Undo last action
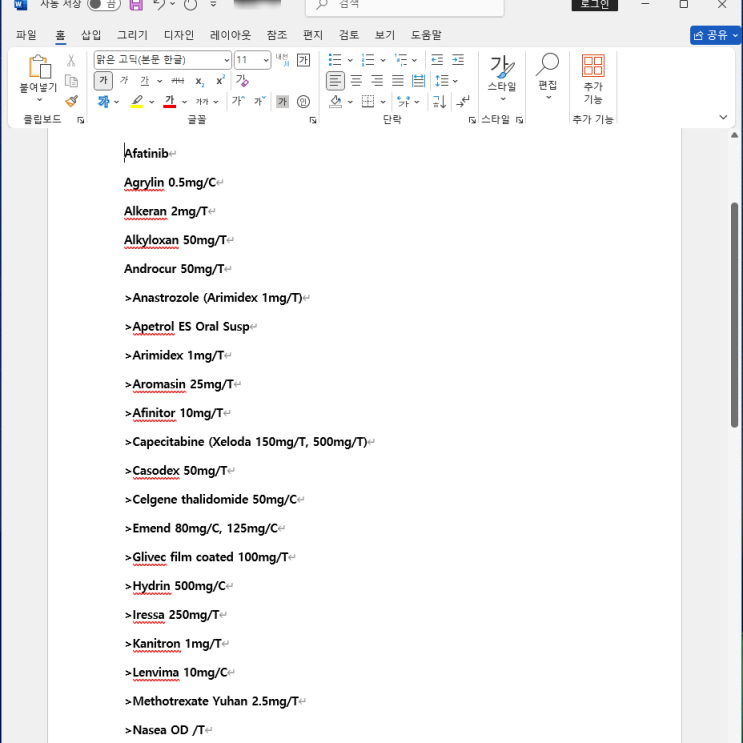This screenshot has width=743, height=743. click(160, 5)
